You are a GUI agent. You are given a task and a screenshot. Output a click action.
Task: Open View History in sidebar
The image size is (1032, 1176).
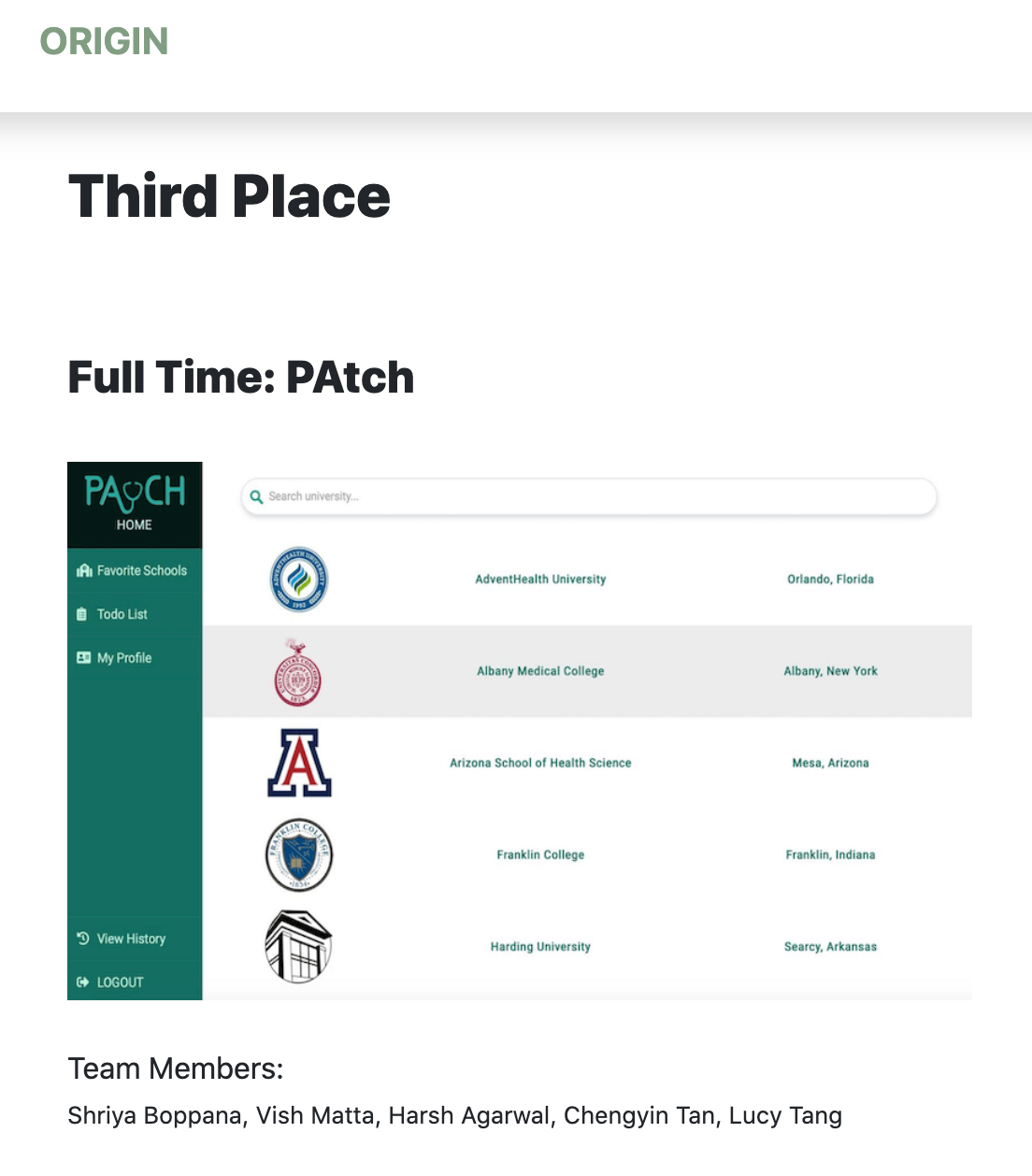click(131, 939)
